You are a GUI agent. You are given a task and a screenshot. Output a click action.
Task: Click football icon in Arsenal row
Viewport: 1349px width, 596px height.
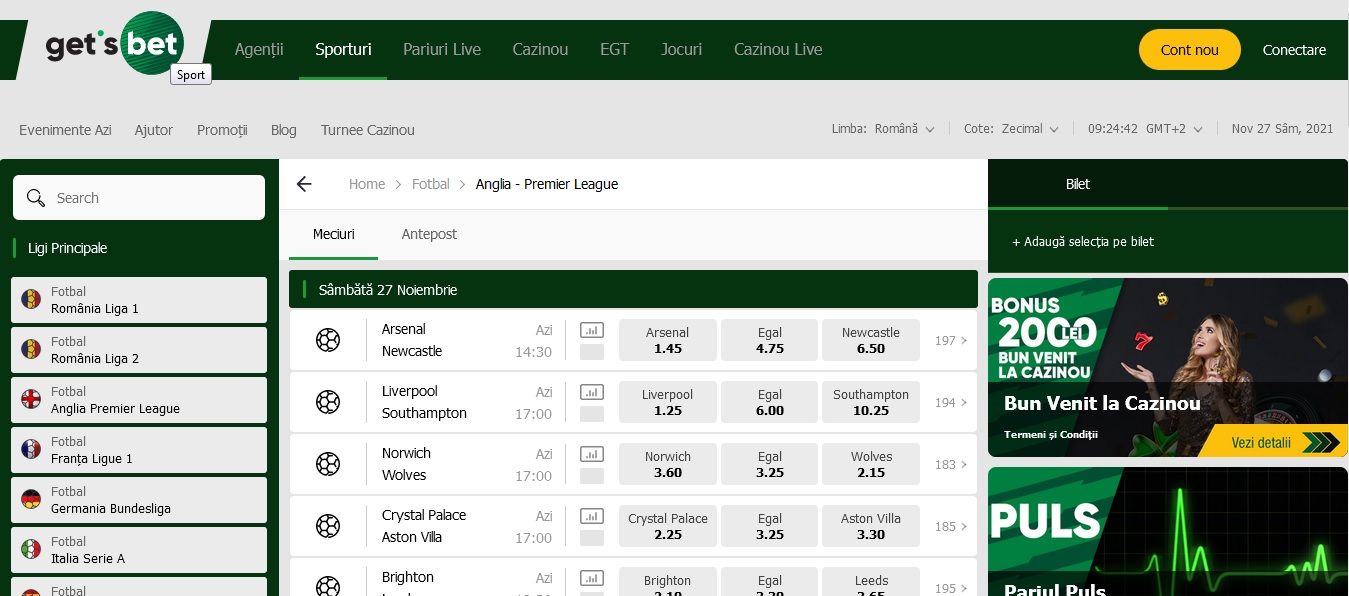click(328, 340)
